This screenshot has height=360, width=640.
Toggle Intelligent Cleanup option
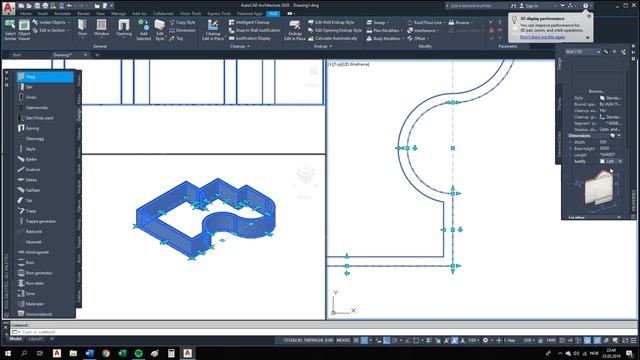pyautogui.click(x=249, y=22)
